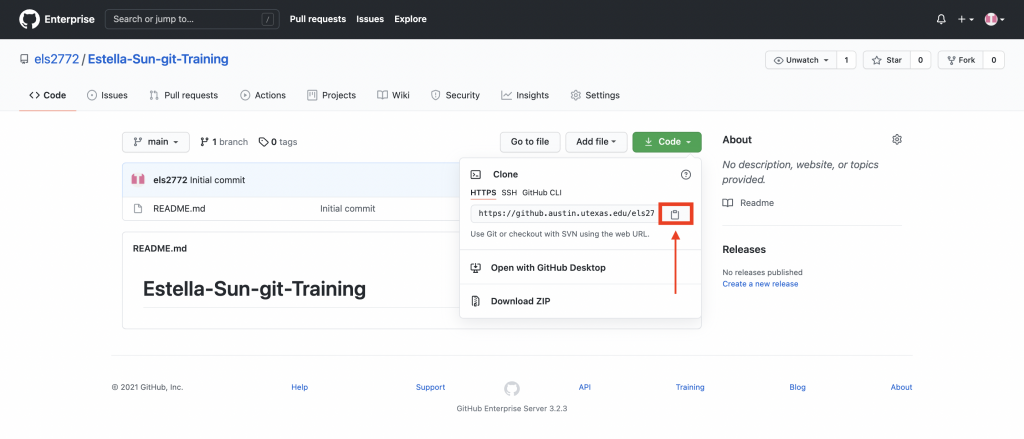
Task: Click the About section gear icon
Action: pyautogui.click(x=897, y=139)
